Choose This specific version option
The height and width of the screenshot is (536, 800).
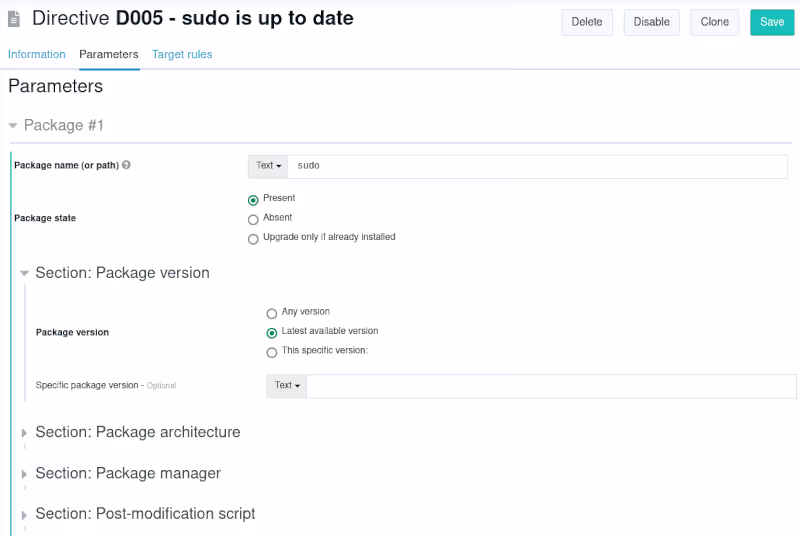pos(272,352)
